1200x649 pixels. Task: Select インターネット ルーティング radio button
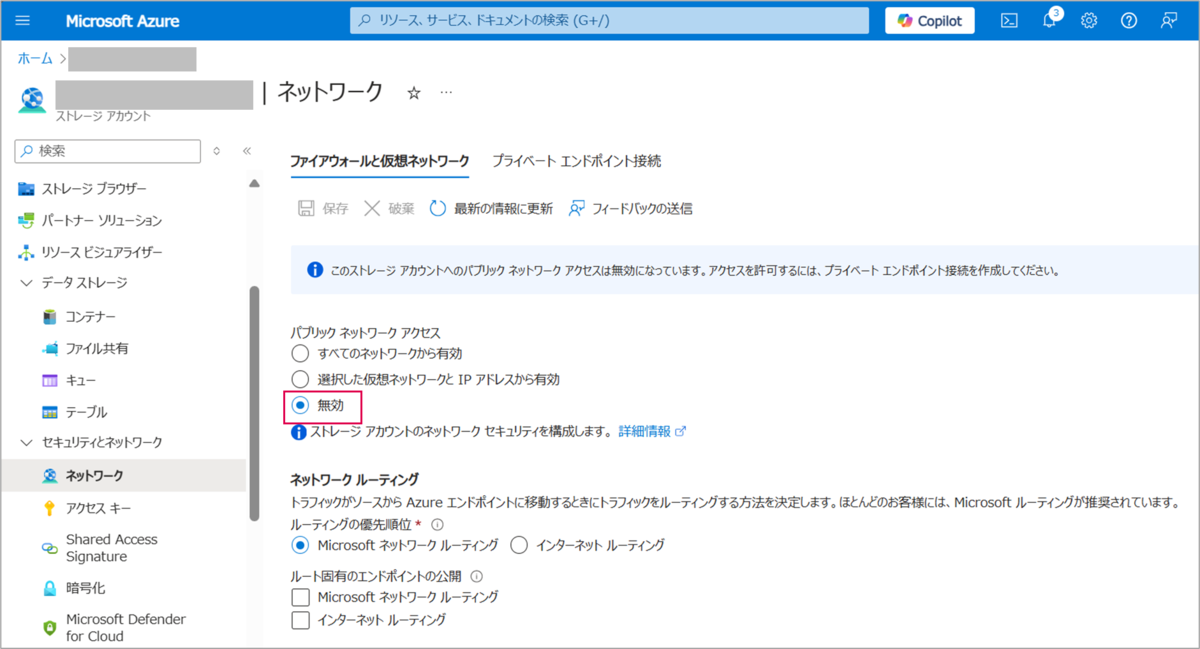pos(519,546)
